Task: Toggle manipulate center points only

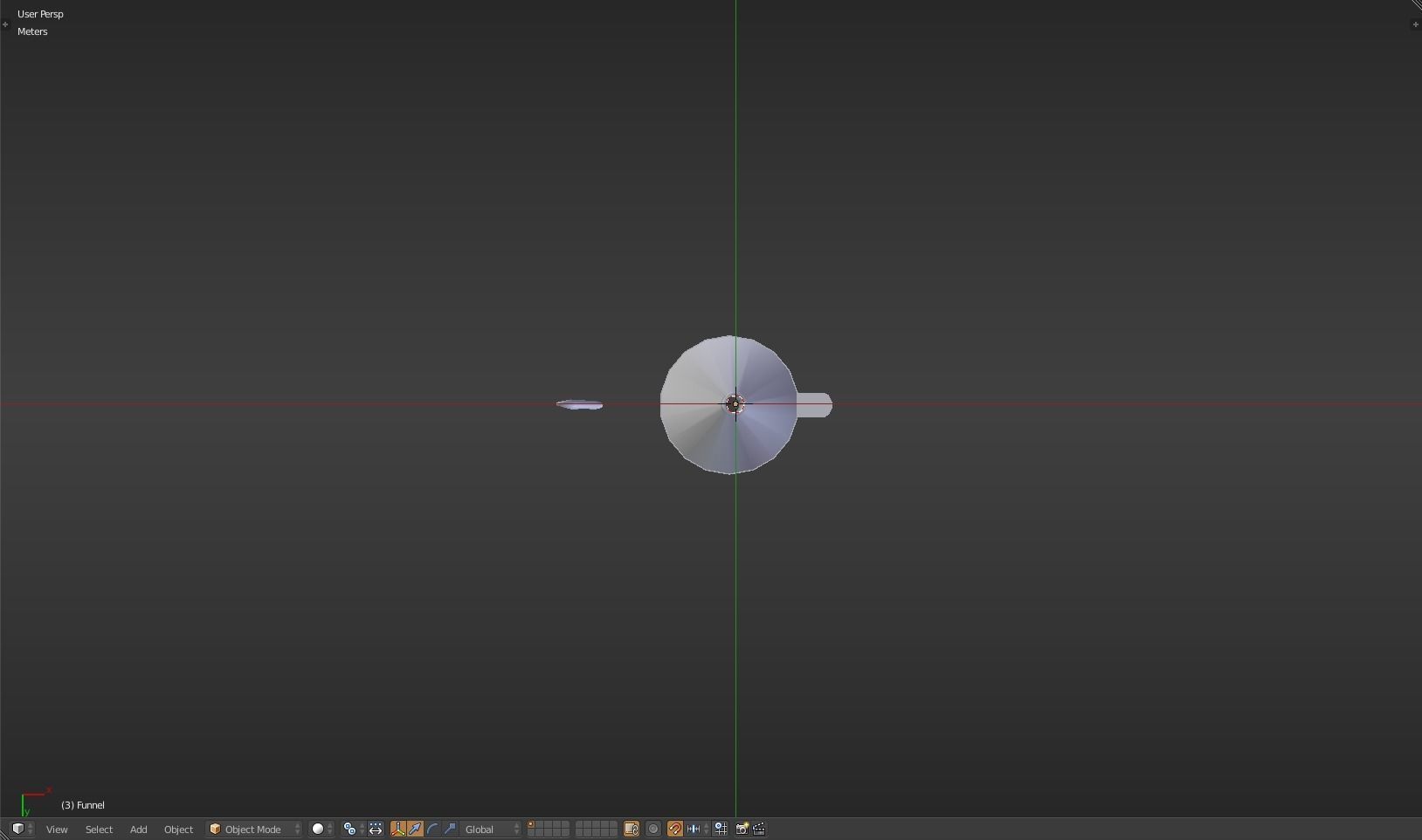Action: coord(376,829)
